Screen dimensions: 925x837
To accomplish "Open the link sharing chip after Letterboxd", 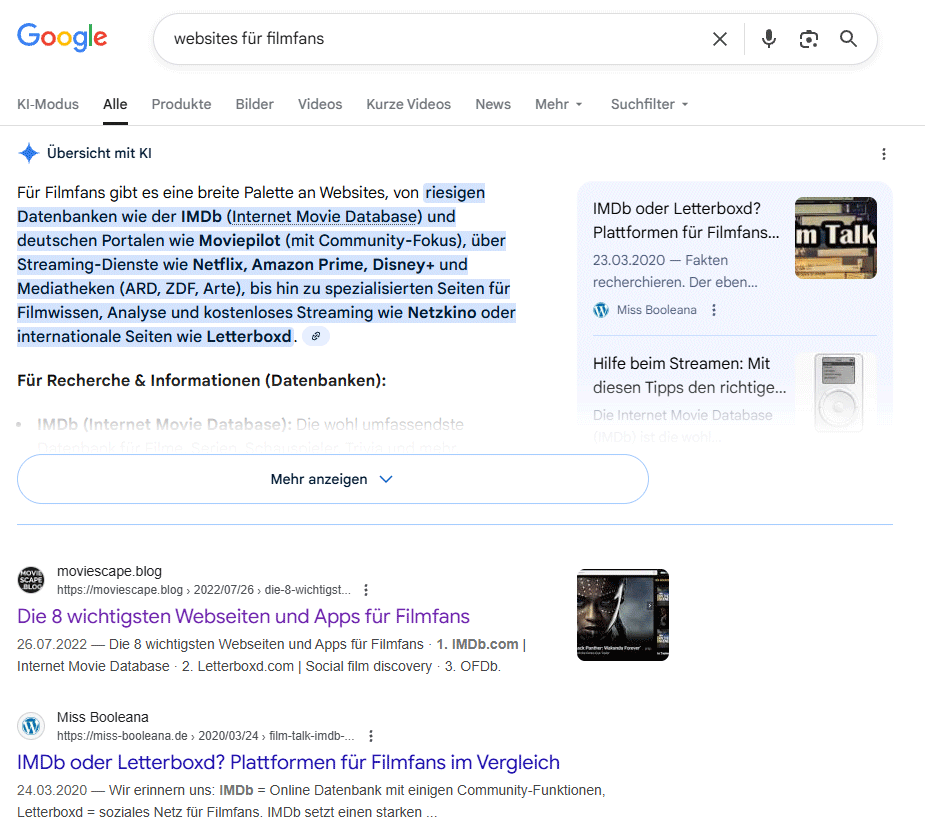I will (316, 336).
